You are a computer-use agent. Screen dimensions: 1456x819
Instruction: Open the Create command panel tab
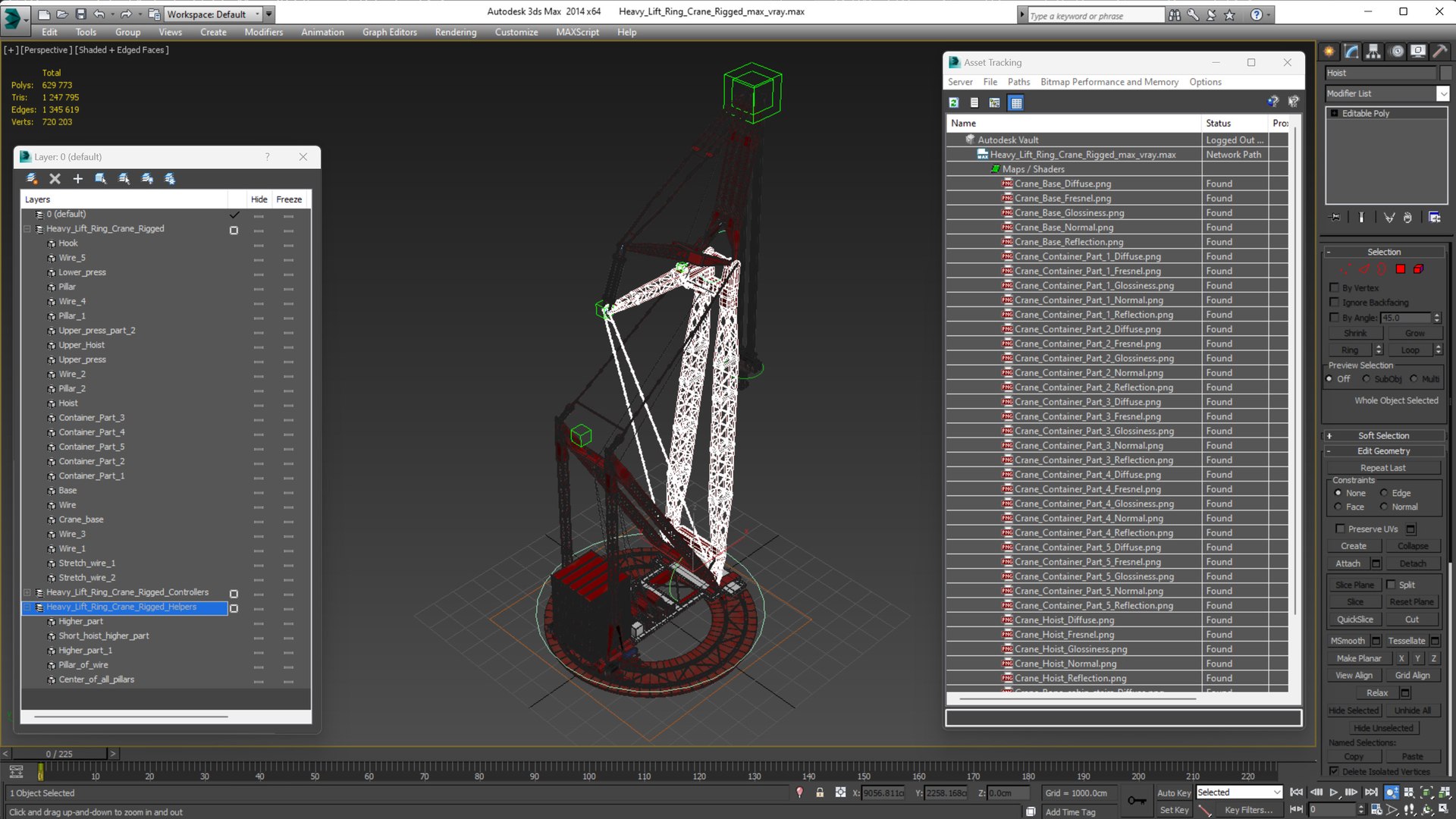pos(1329,51)
